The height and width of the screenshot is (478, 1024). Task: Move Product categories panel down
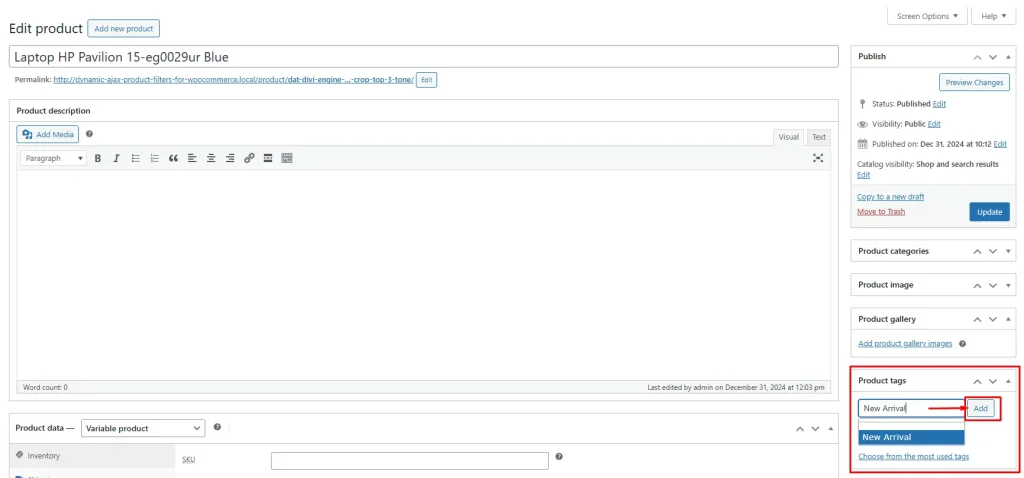pyautogui.click(x=993, y=251)
